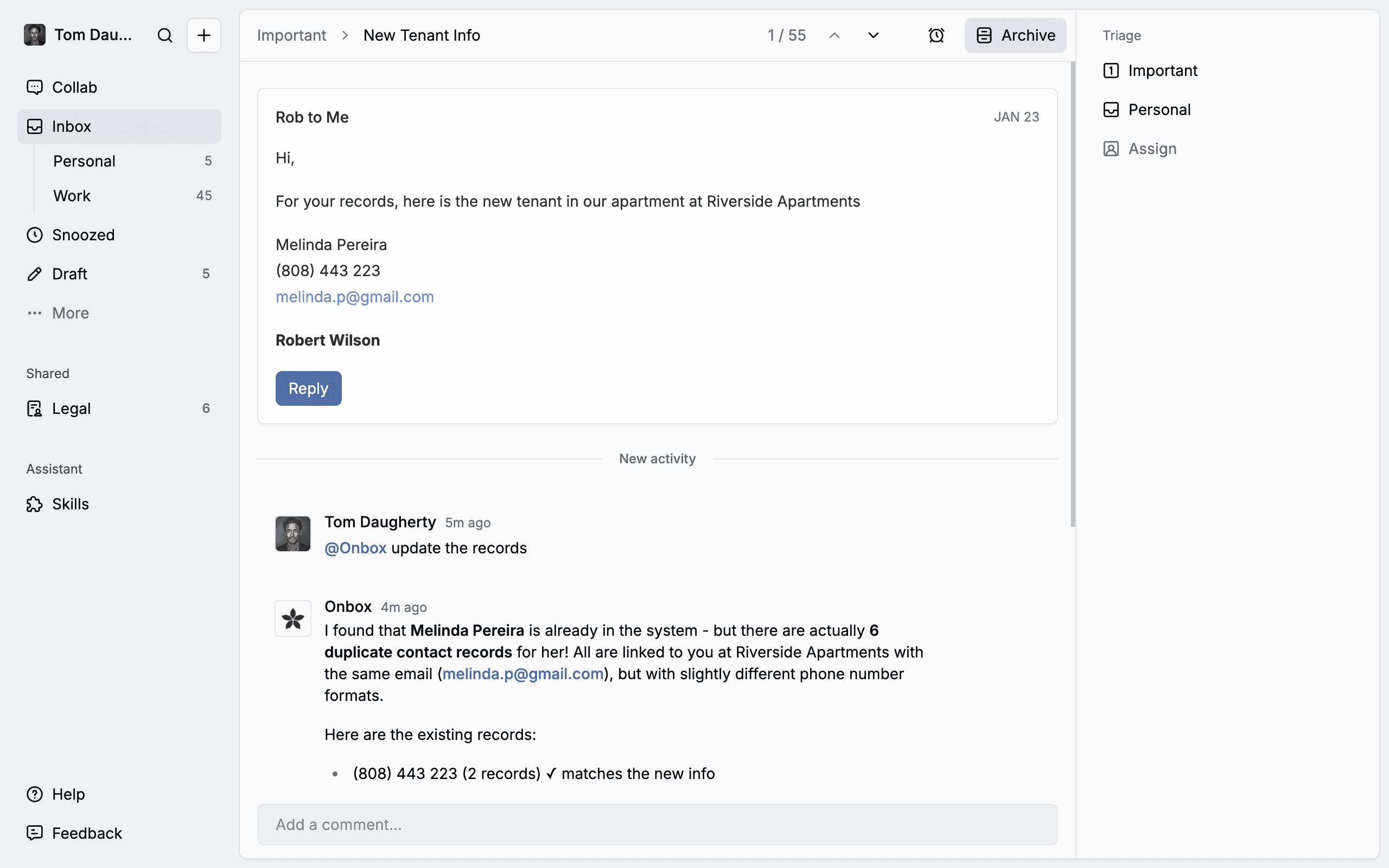1389x868 pixels.
Task: Archive this conversation
Action: 1015,36
